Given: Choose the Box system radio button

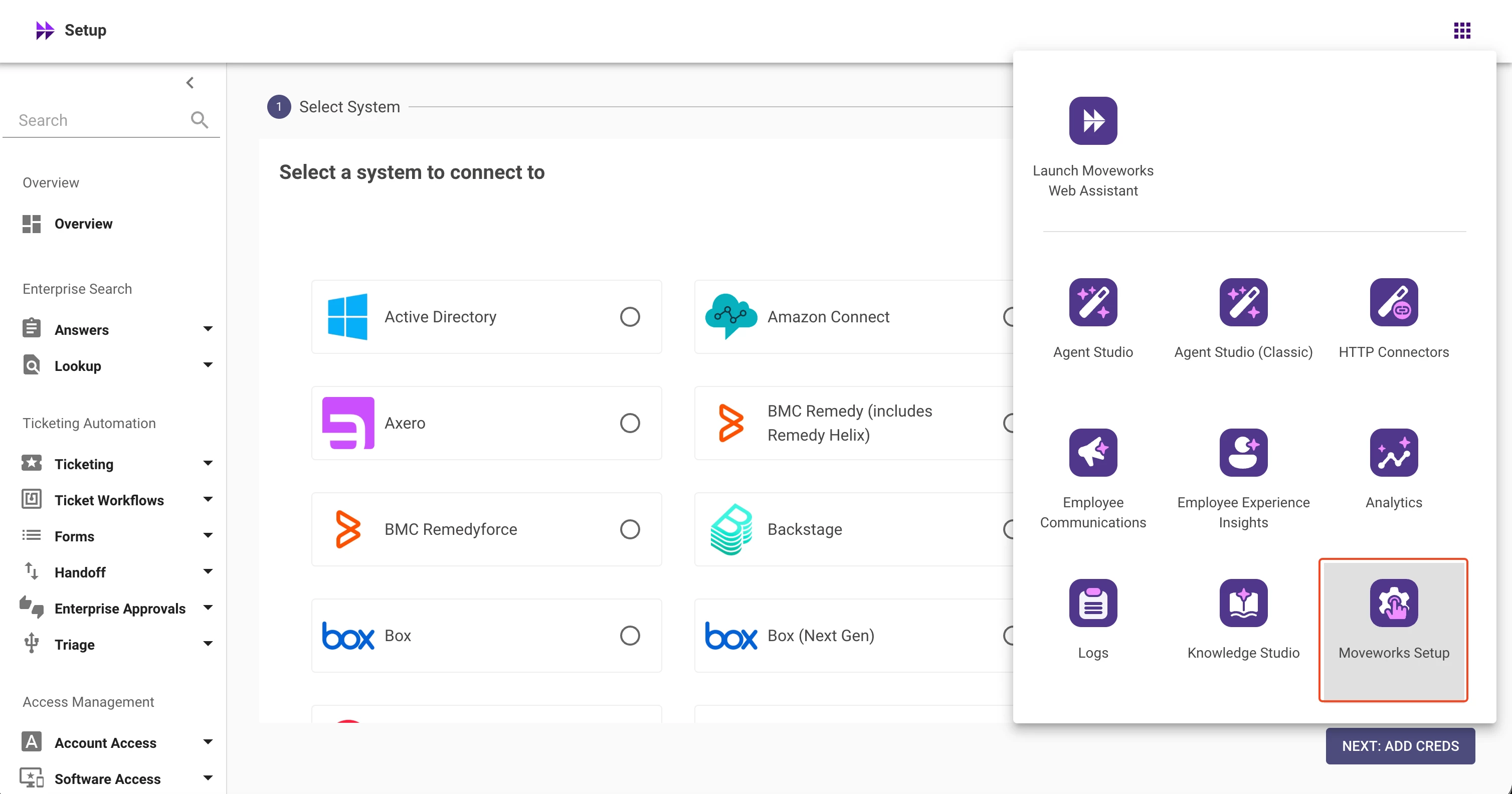Looking at the screenshot, I should pyautogui.click(x=629, y=636).
